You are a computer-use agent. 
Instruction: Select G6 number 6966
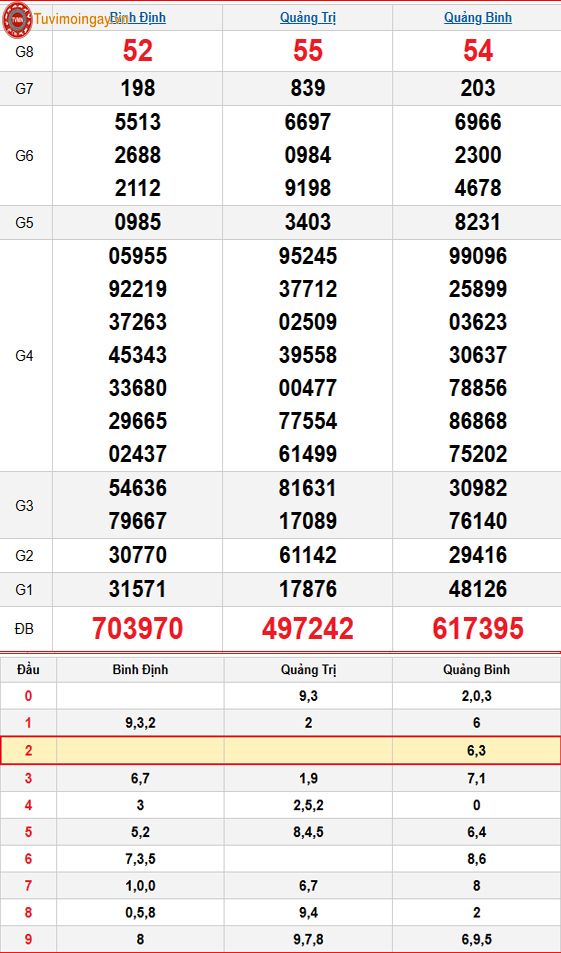click(478, 122)
